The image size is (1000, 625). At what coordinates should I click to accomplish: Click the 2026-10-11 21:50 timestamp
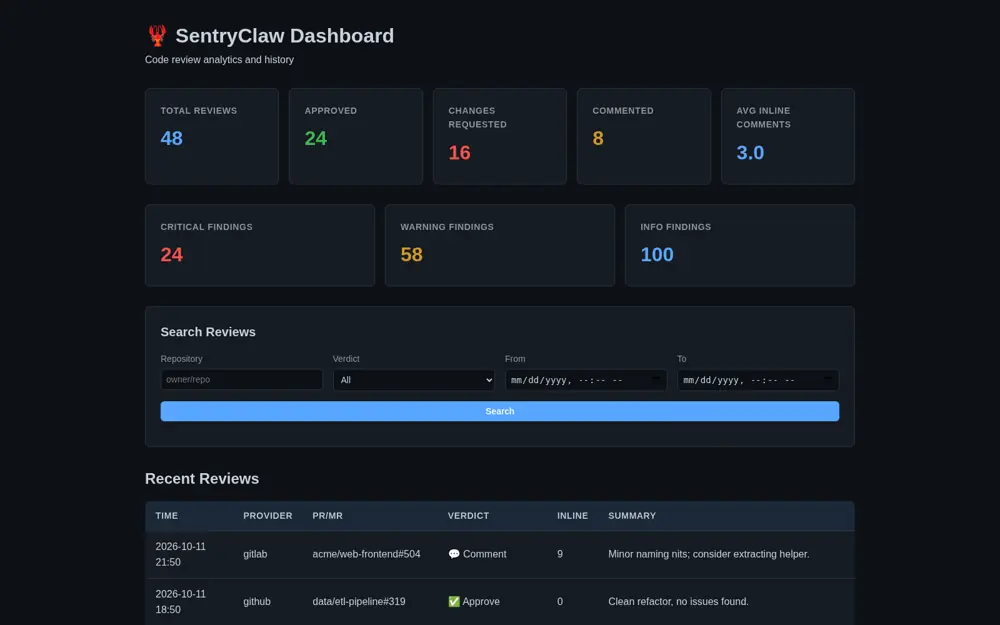[x=180, y=554]
